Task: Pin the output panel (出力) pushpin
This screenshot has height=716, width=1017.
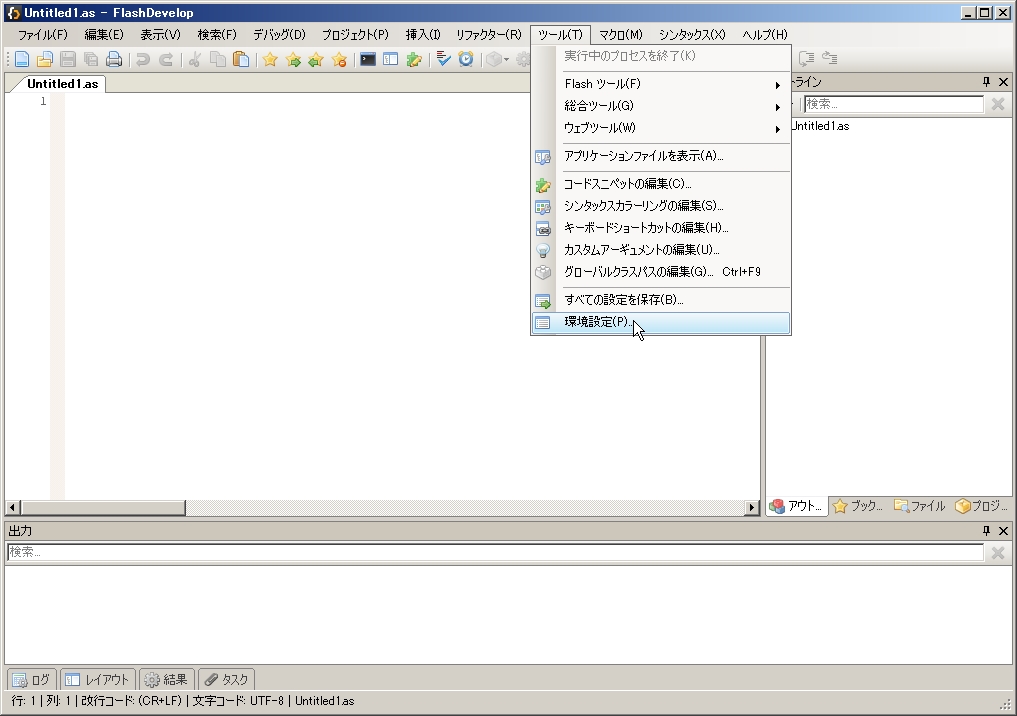Action: click(x=987, y=531)
